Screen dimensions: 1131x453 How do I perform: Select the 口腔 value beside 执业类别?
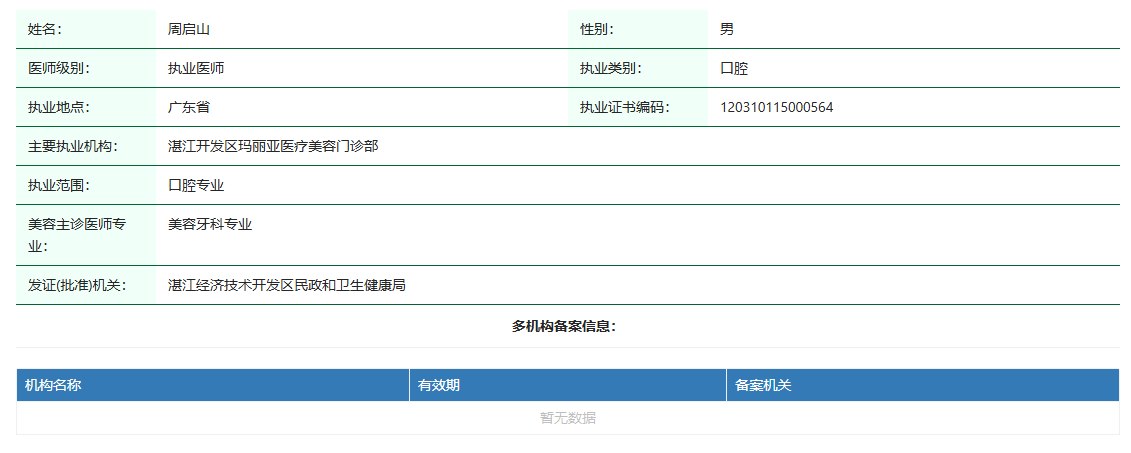(734, 69)
